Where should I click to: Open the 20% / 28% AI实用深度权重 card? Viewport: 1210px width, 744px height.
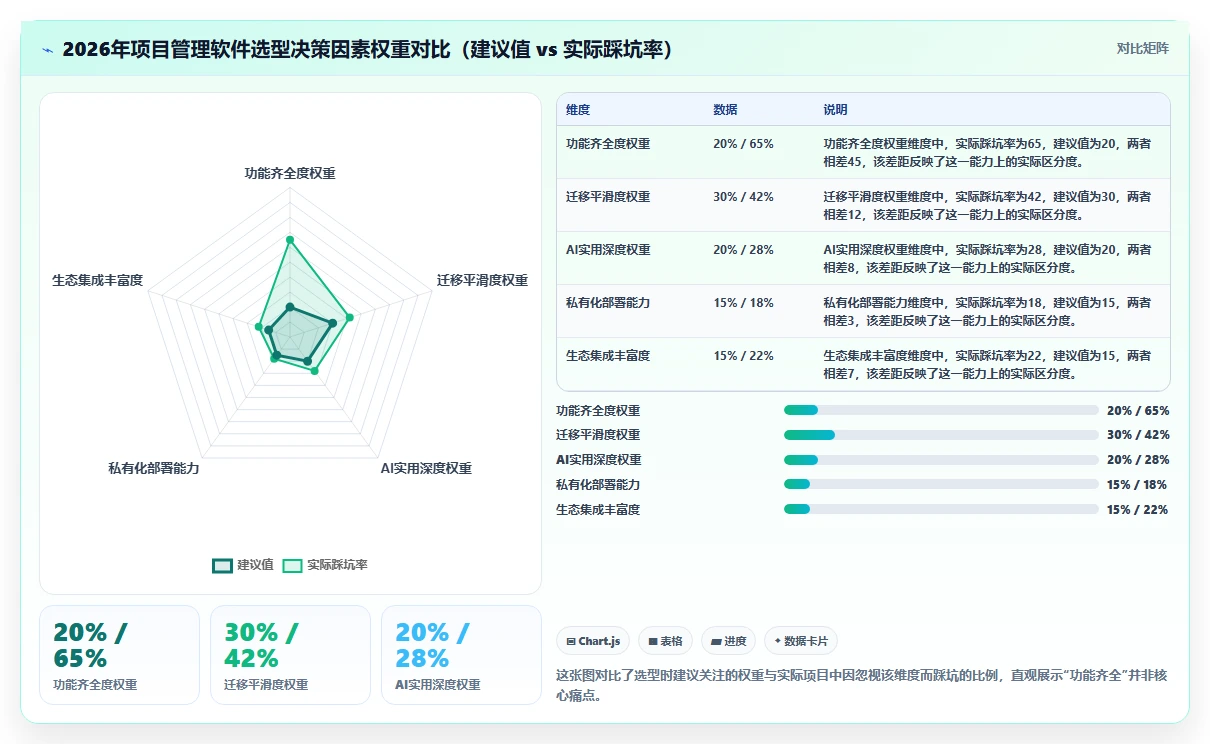(x=461, y=655)
